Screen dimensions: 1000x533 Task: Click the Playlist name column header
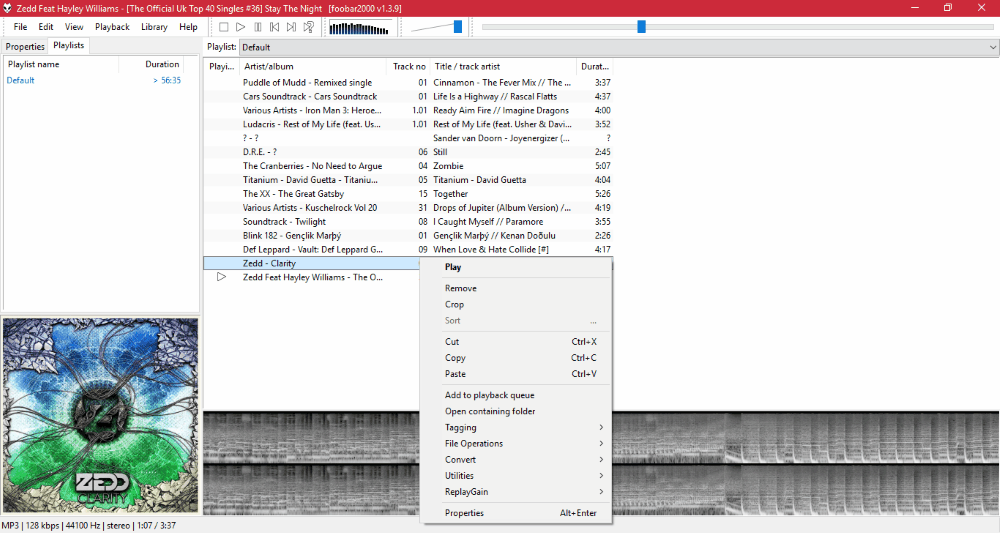tap(61, 64)
